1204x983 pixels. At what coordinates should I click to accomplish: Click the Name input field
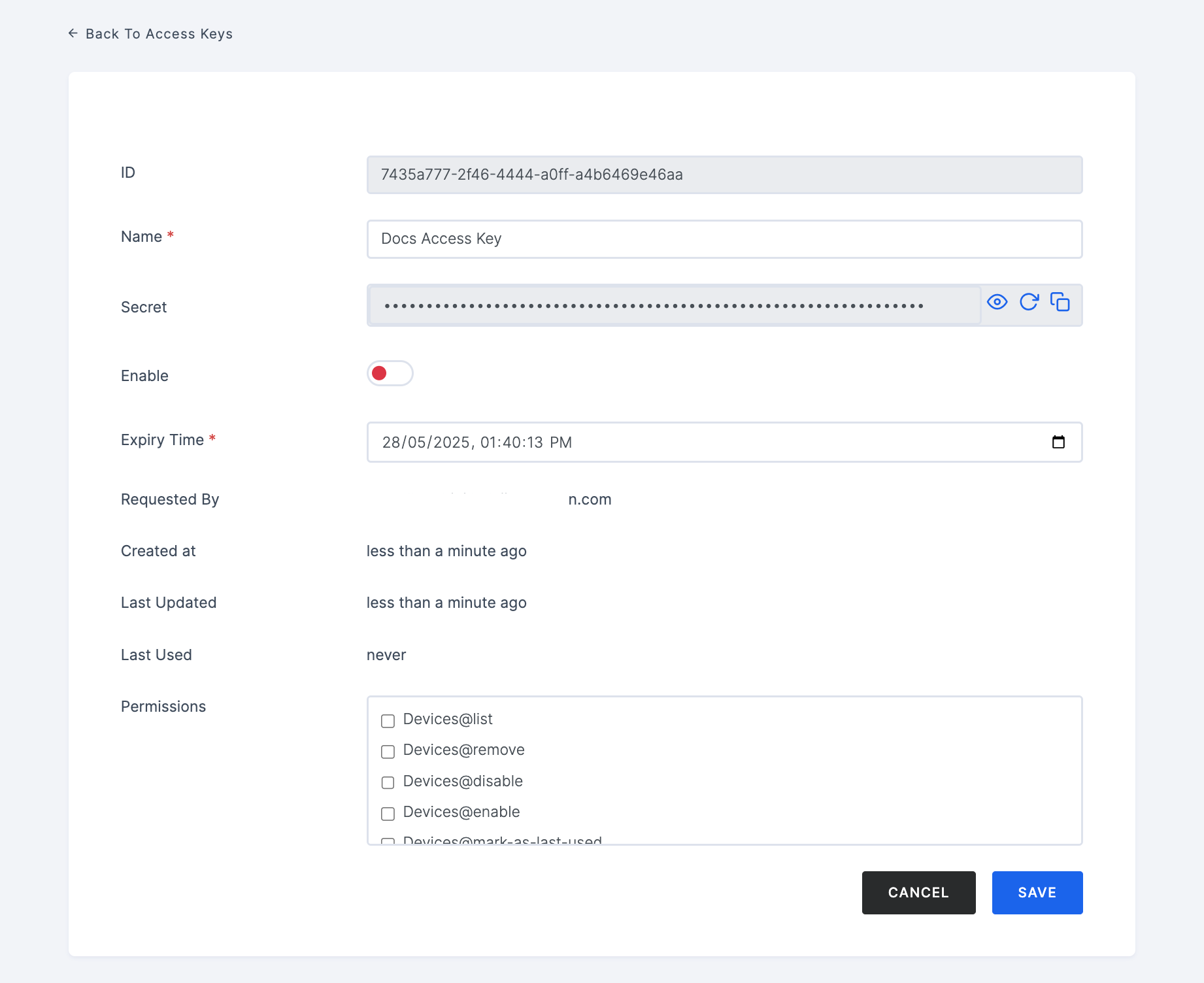point(724,239)
